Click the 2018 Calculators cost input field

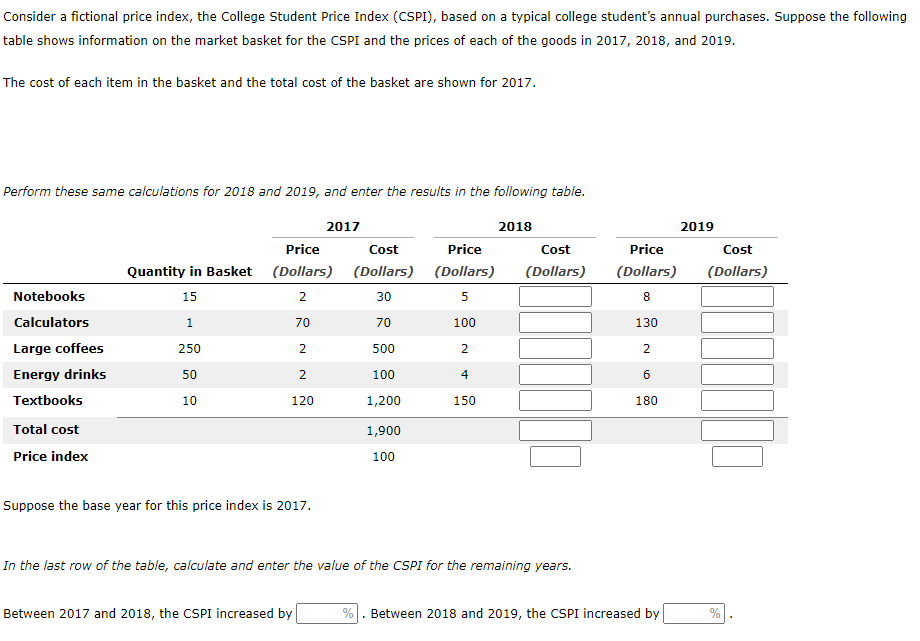[554, 321]
